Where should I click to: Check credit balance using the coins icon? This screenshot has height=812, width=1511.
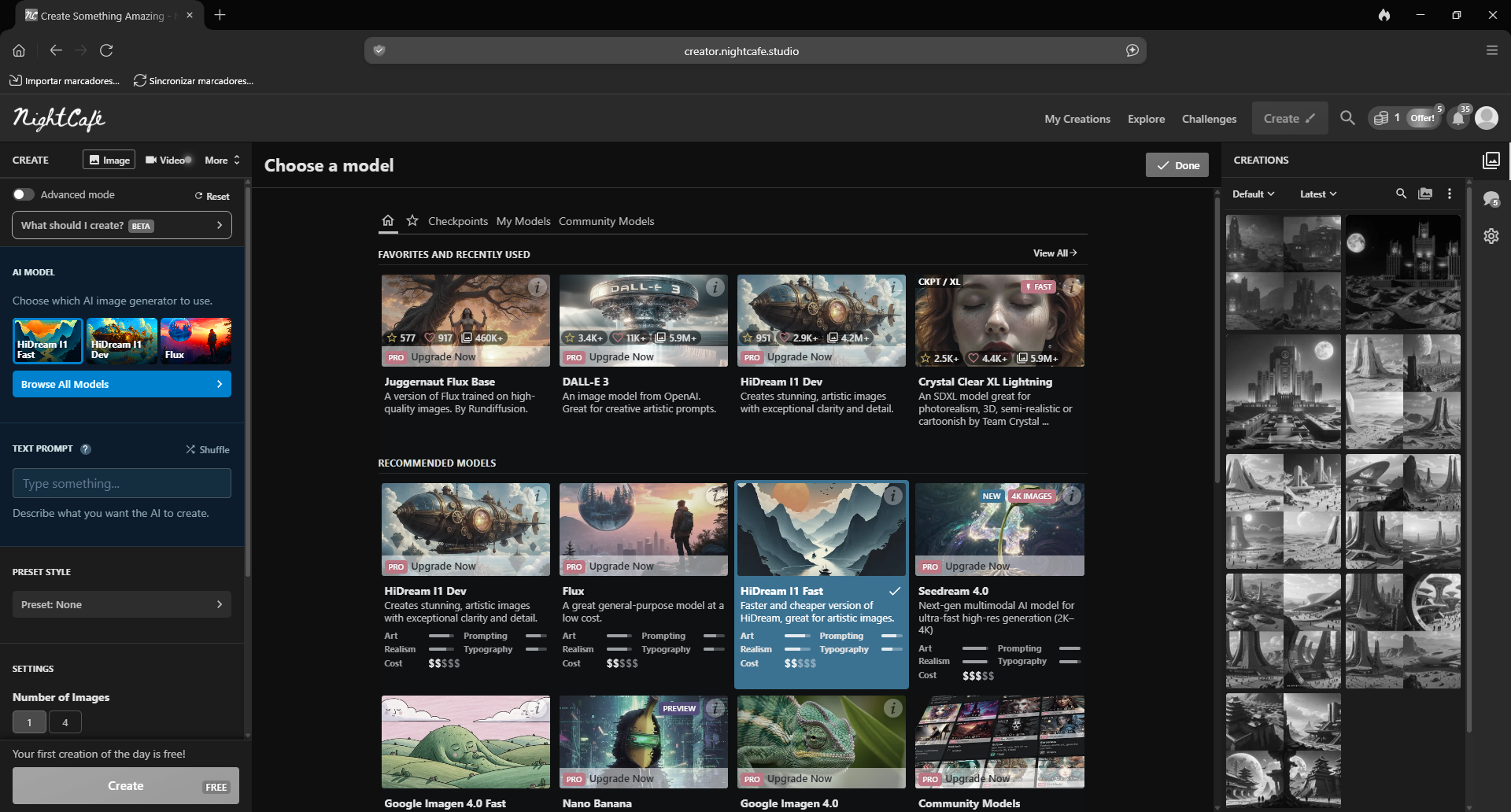point(1384,117)
